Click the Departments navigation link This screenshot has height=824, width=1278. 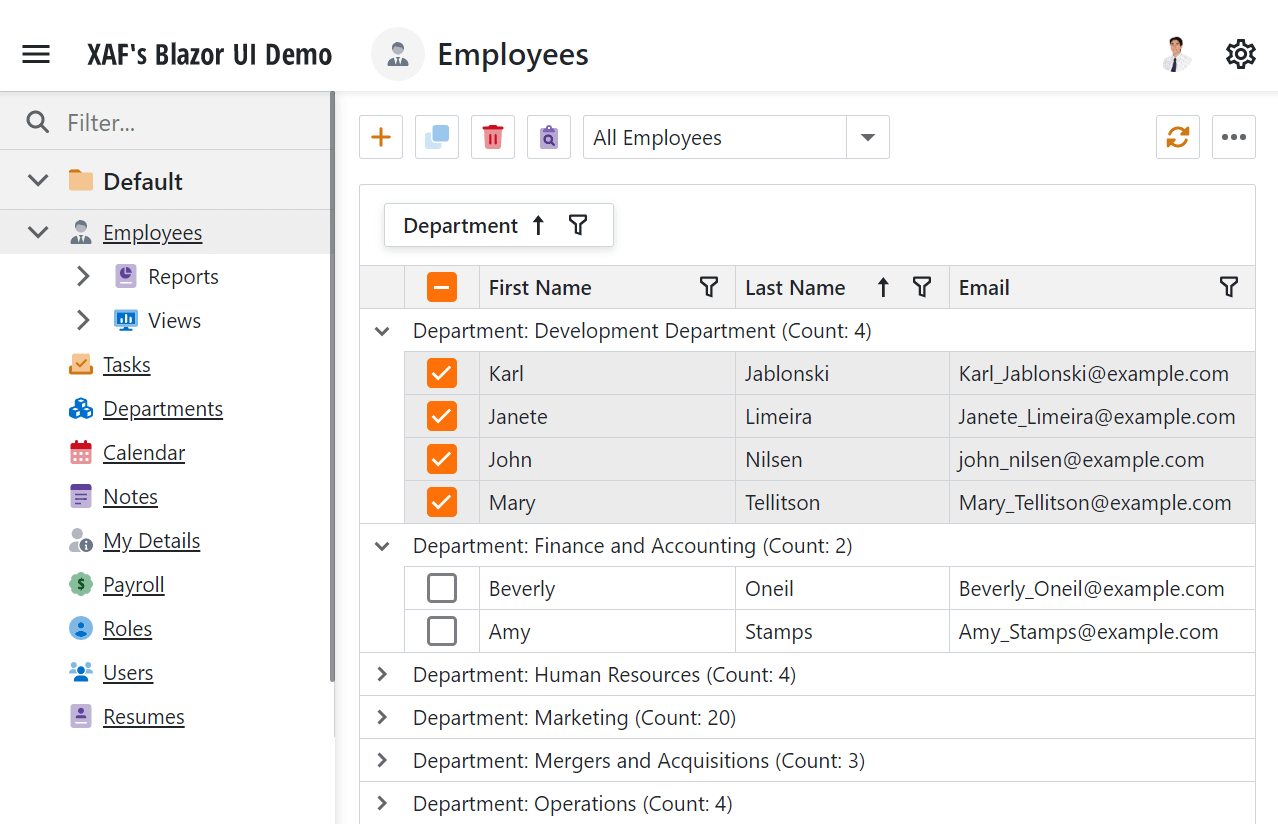point(162,409)
